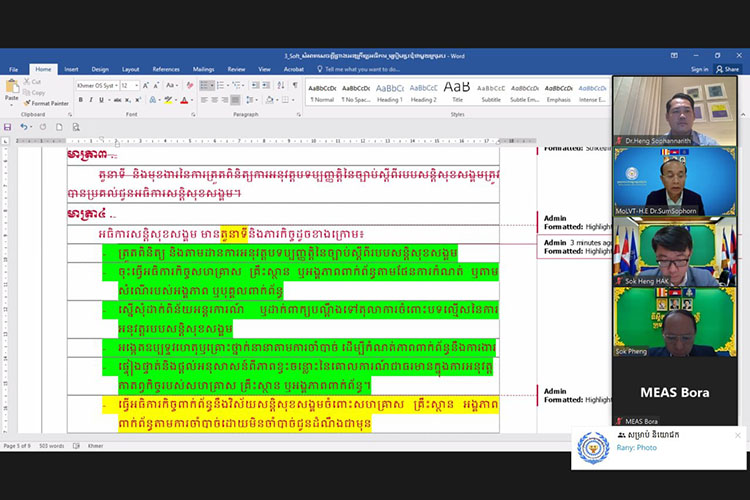
Task: Pick font color red A
Action: (x=184, y=100)
